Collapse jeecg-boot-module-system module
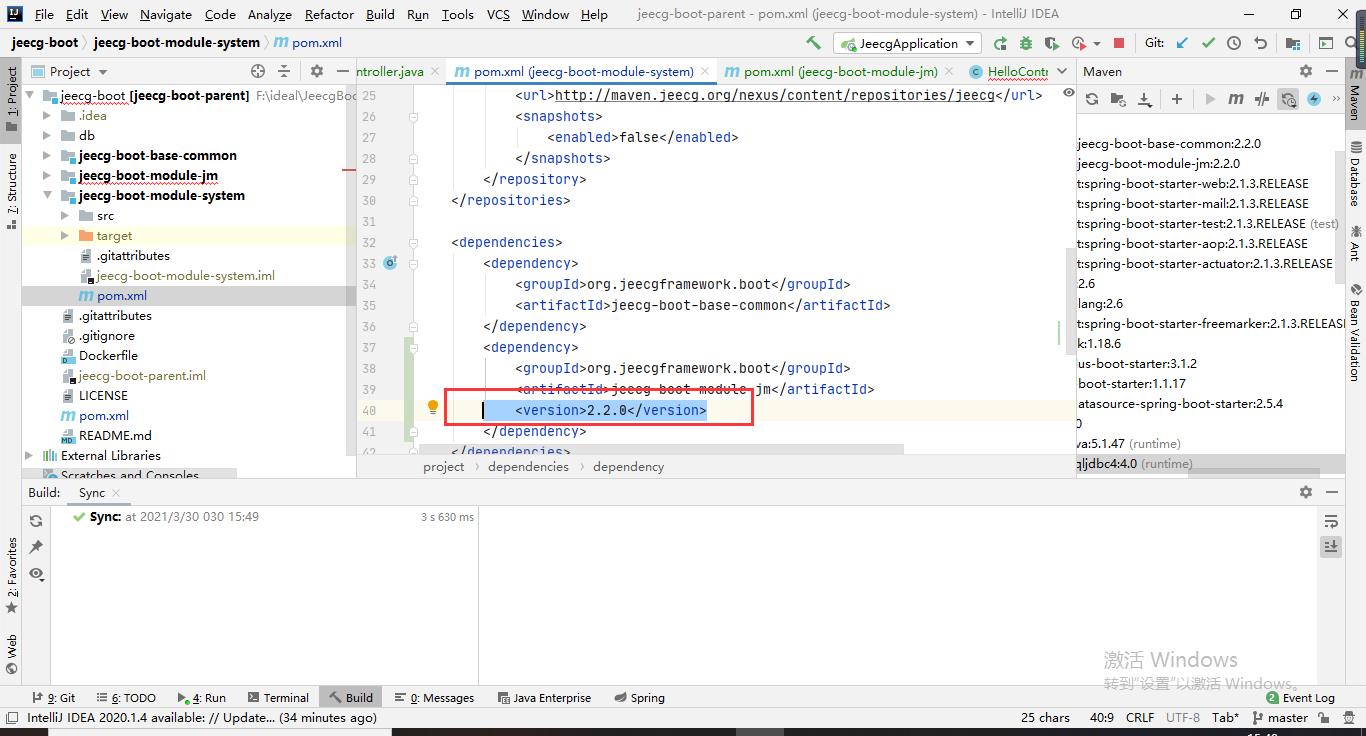The height and width of the screenshot is (736, 1366). point(47,196)
